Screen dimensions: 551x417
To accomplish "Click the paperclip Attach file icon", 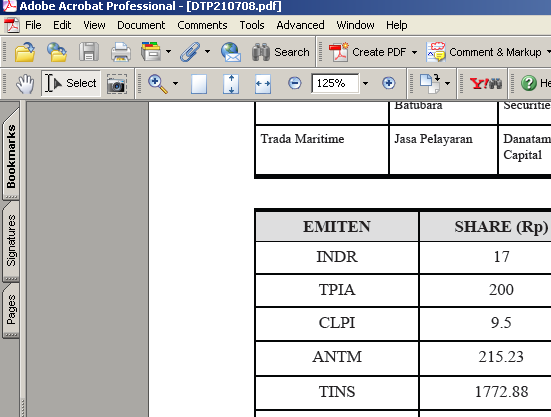I will point(190,52).
